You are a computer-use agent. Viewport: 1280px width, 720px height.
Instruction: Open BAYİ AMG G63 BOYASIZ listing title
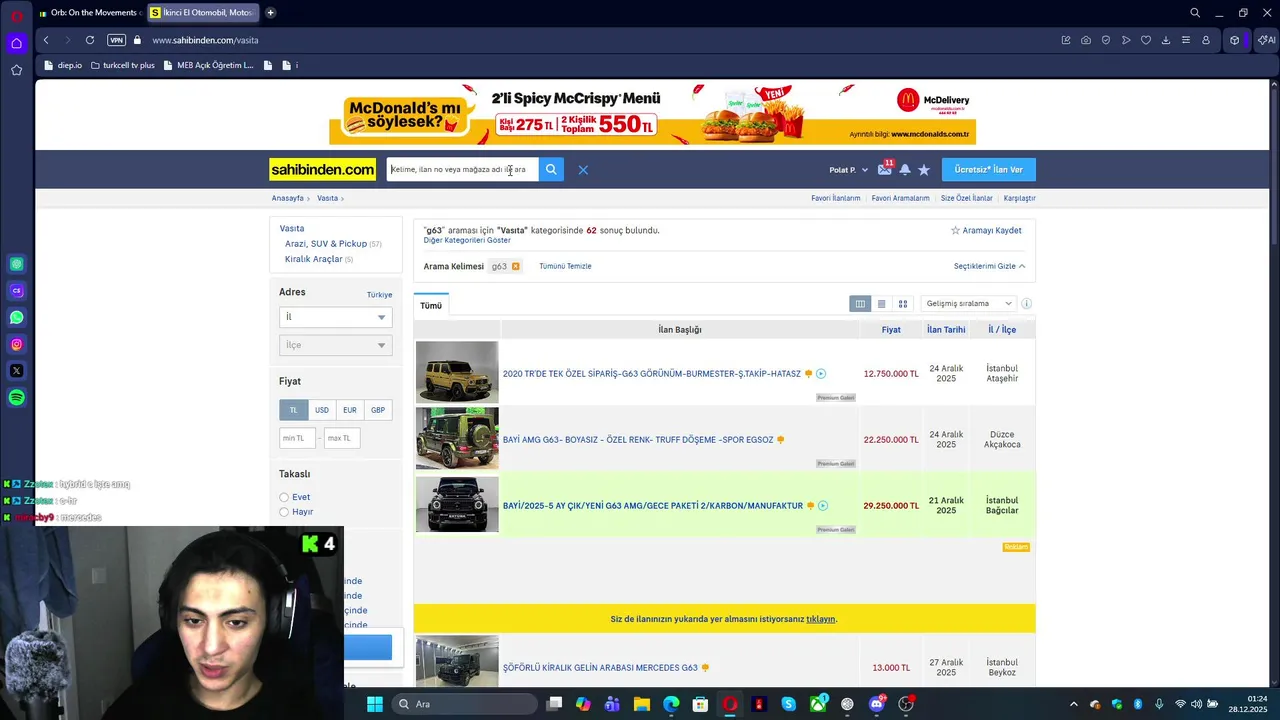coord(638,440)
